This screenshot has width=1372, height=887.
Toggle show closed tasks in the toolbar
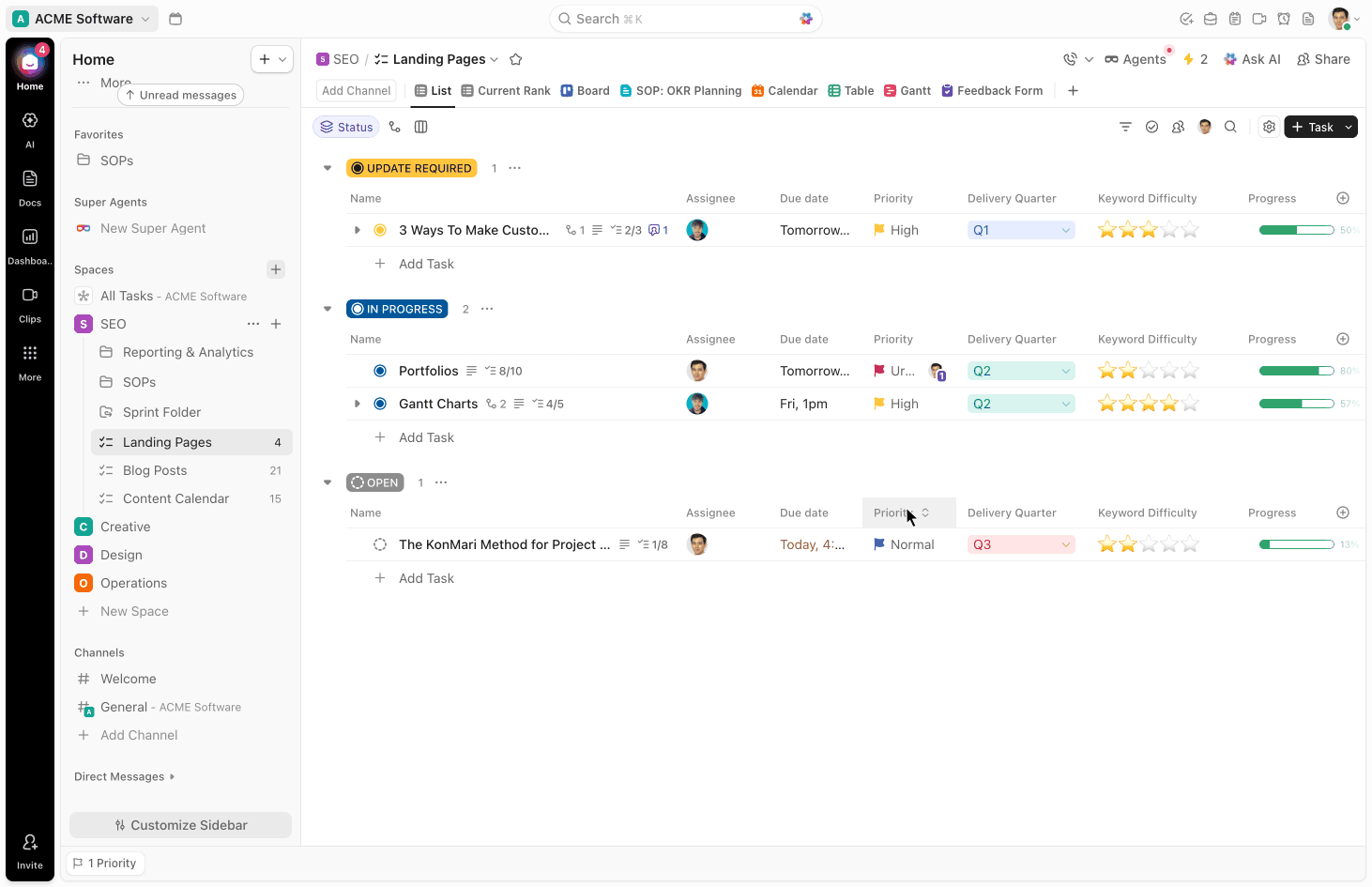[1151, 126]
